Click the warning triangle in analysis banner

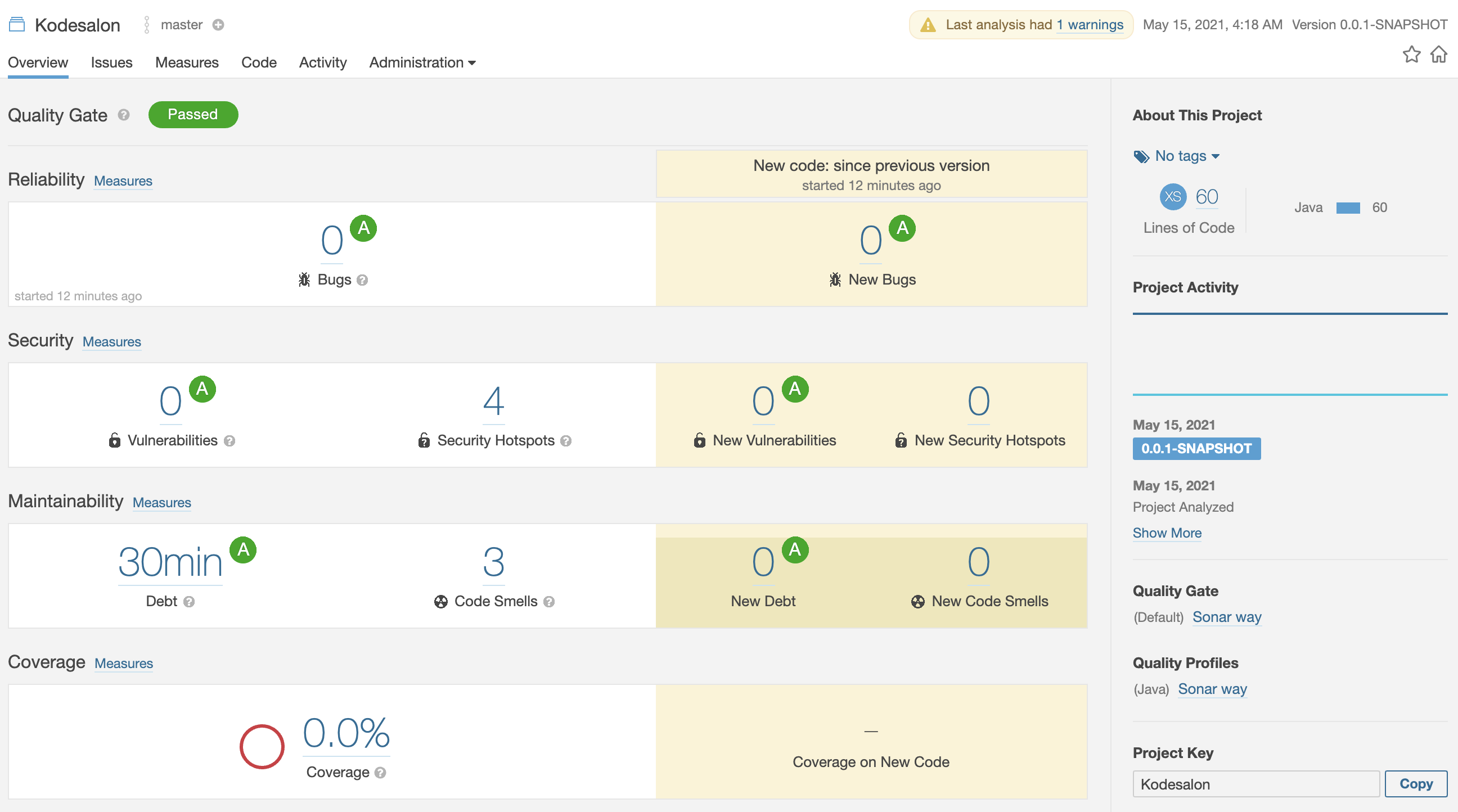tap(928, 24)
